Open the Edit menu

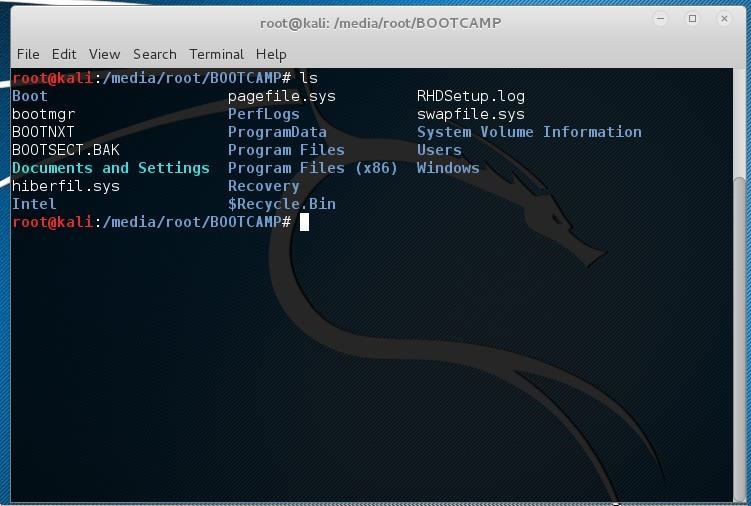[x=64, y=54]
